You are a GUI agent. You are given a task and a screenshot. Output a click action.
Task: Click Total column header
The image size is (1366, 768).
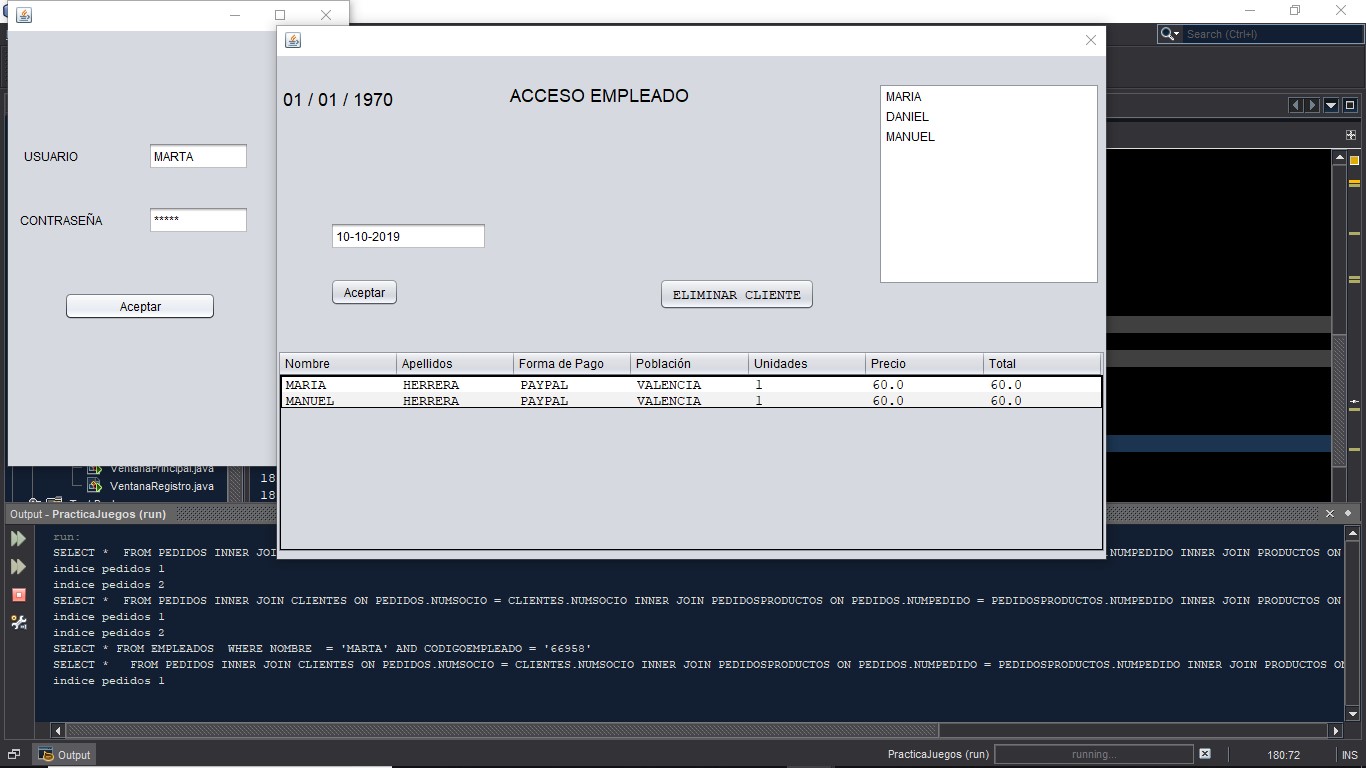(1041, 363)
